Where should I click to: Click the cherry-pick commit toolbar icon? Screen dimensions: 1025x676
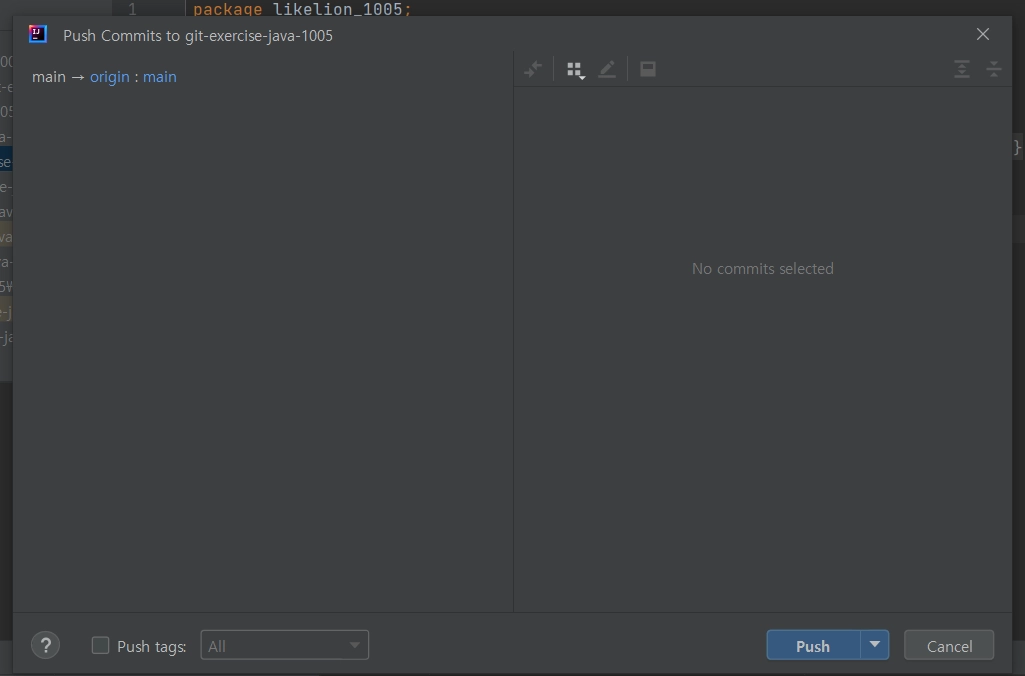click(533, 69)
